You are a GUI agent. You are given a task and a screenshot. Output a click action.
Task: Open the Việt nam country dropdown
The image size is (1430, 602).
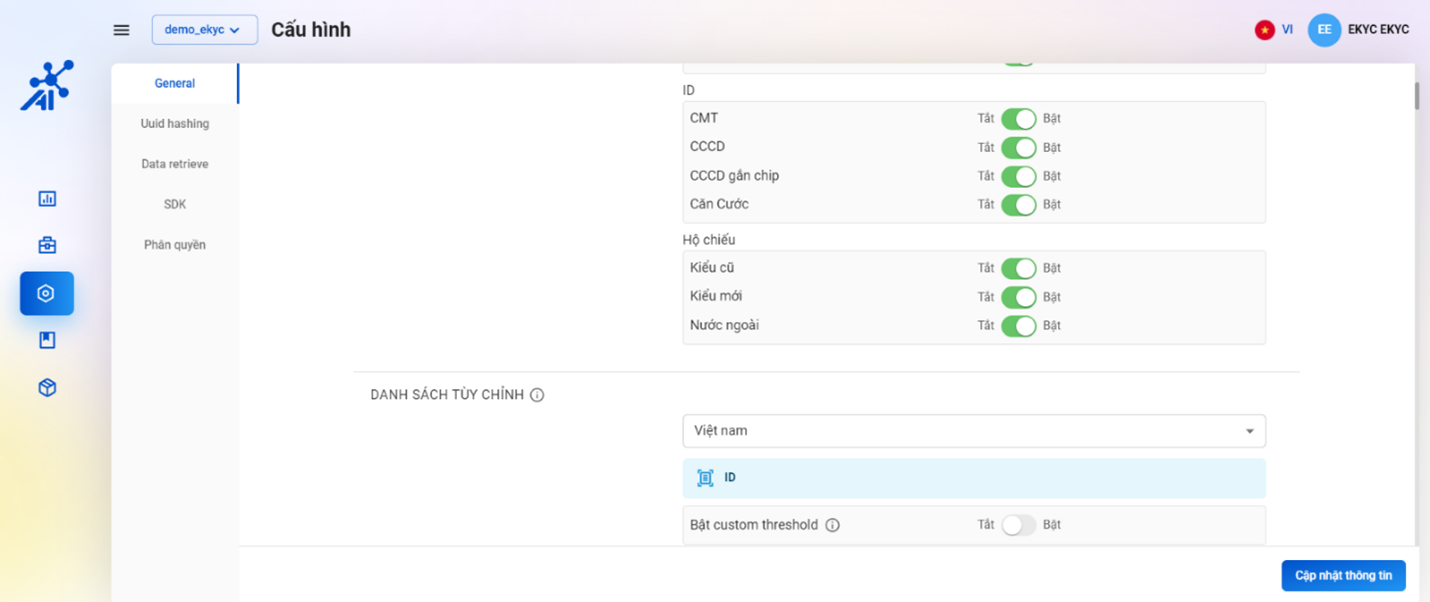(x=973, y=431)
